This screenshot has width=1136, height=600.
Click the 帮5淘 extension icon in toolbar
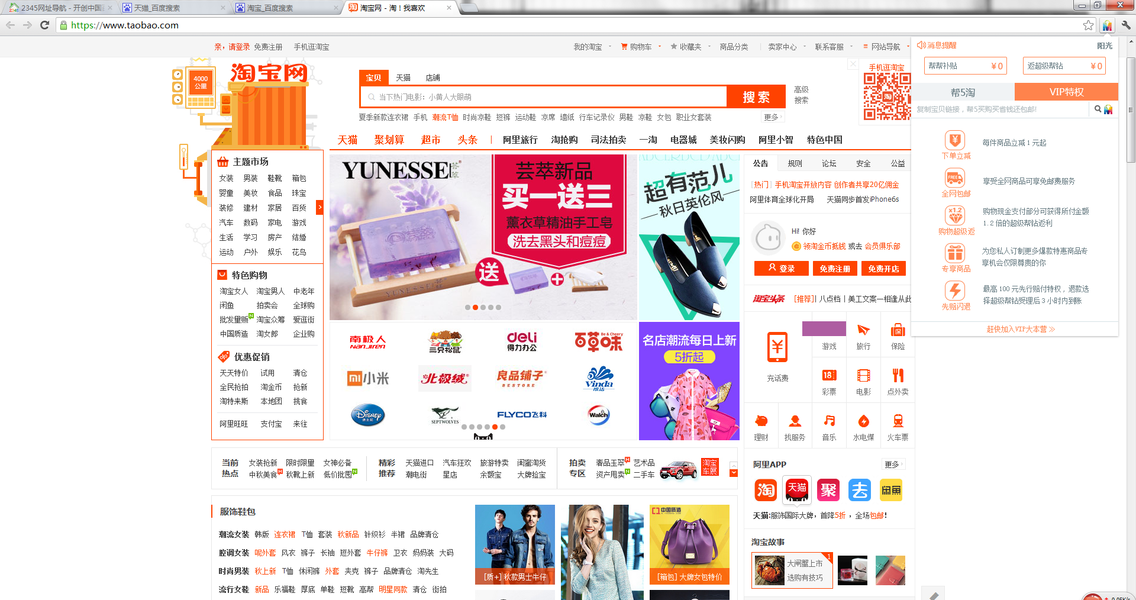click(1107, 25)
